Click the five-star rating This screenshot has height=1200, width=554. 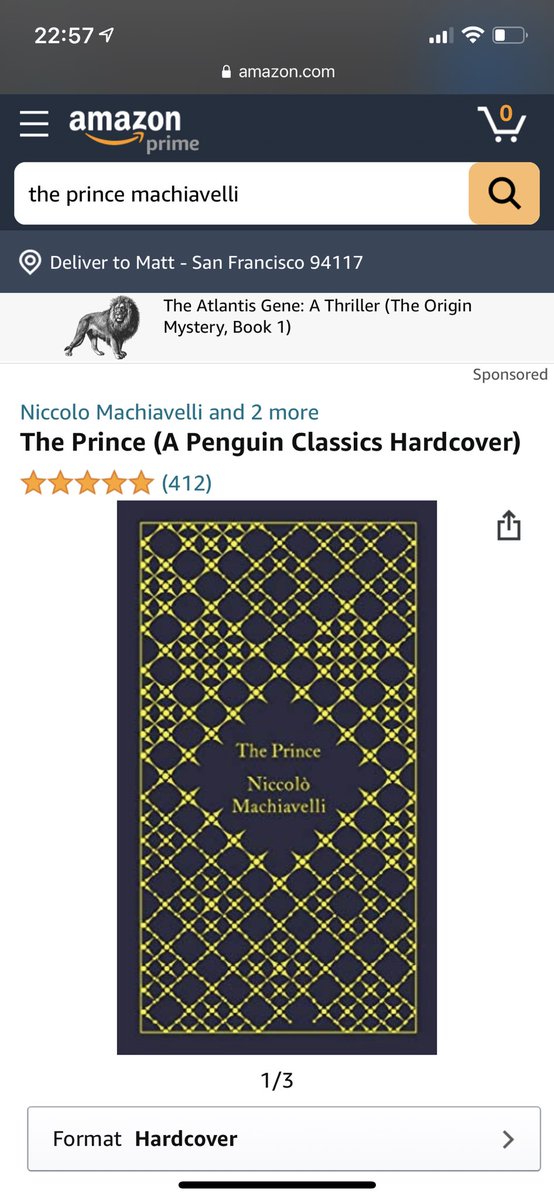[x=87, y=484]
